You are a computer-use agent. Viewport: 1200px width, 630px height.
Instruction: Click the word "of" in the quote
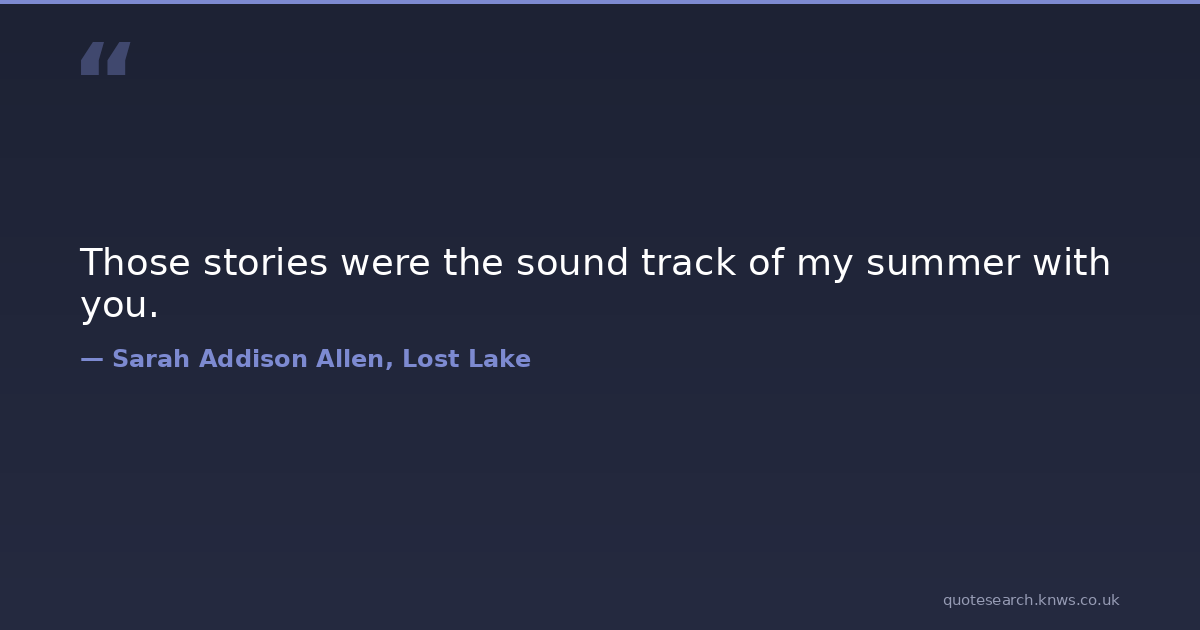point(765,263)
